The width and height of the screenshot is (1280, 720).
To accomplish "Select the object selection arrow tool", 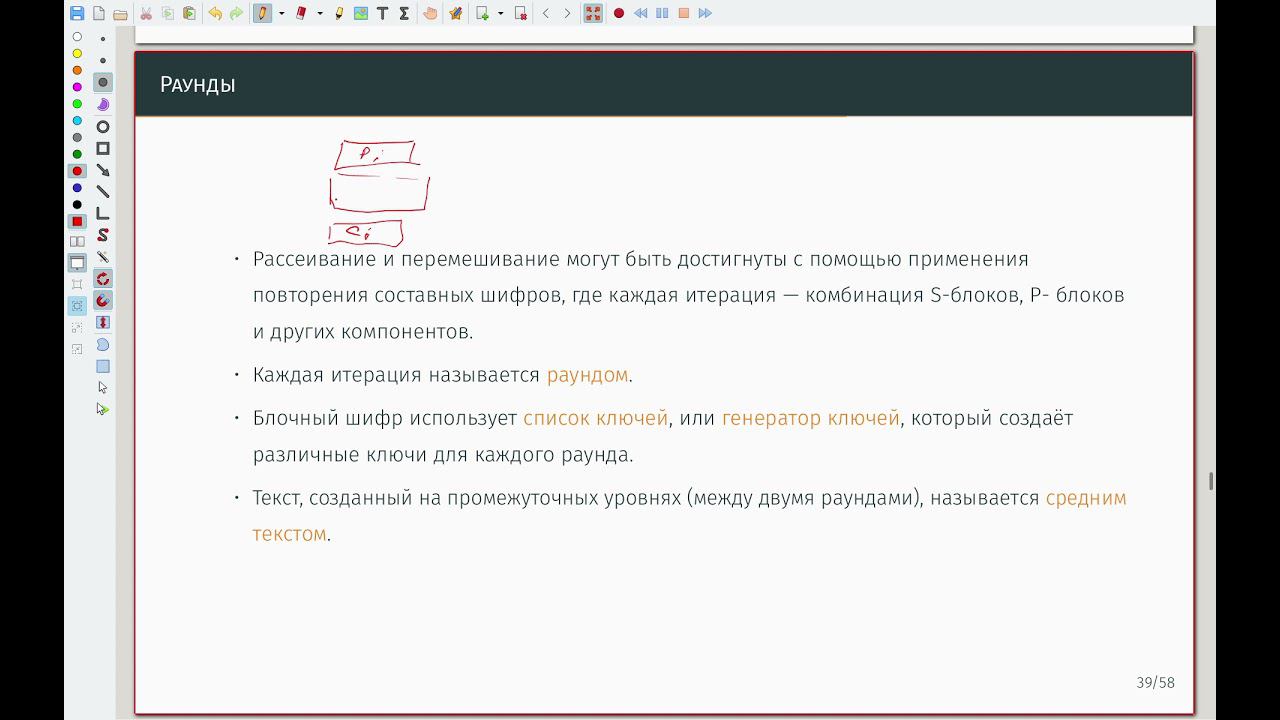I will pyautogui.click(x=103, y=387).
